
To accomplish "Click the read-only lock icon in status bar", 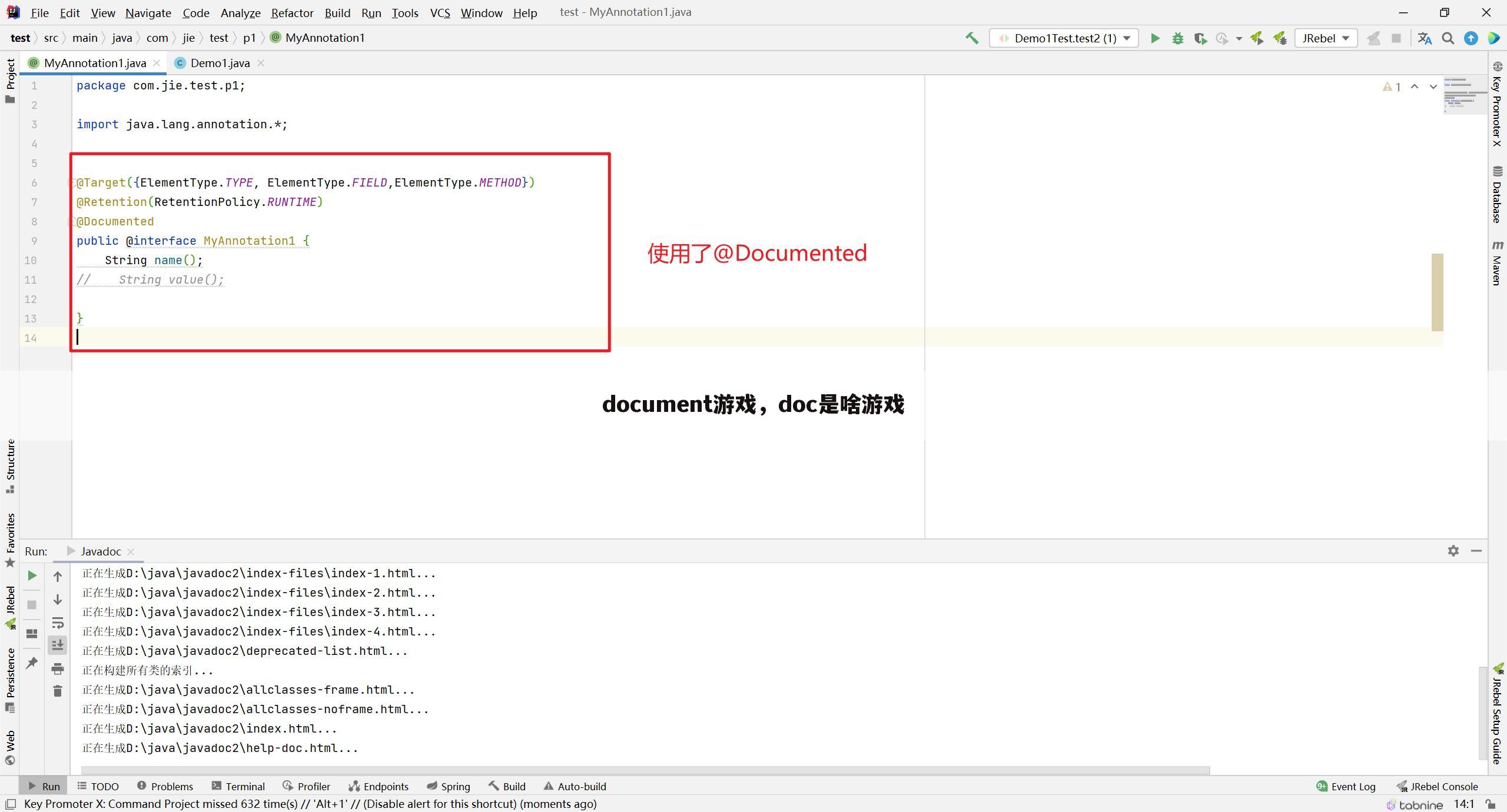I will pyautogui.click(x=1491, y=804).
